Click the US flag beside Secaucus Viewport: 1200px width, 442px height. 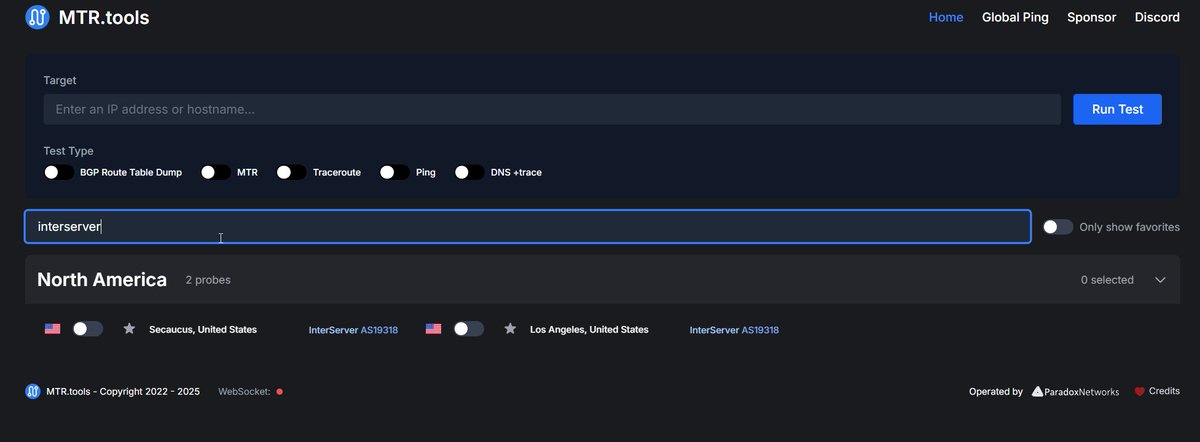coord(52,329)
